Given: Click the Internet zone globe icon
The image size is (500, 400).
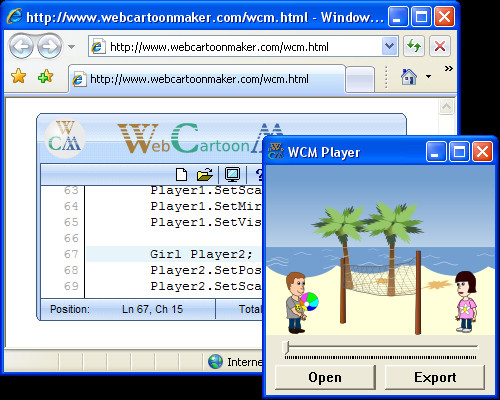Looking at the screenshot, I should tap(215, 362).
